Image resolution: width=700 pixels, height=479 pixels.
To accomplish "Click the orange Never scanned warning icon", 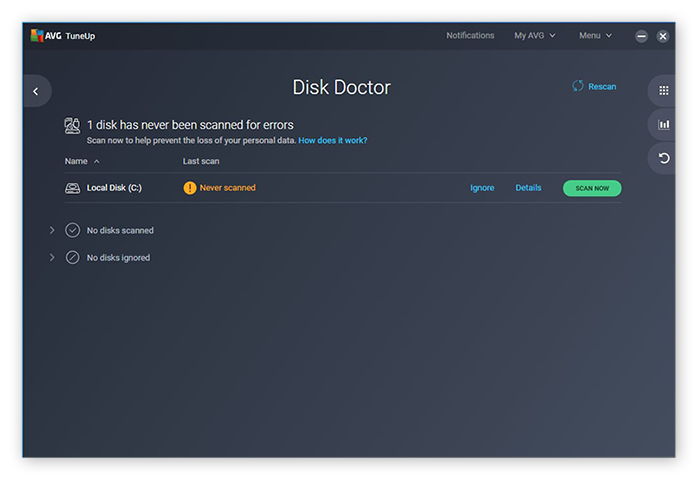I will click(x=190, y=188).
